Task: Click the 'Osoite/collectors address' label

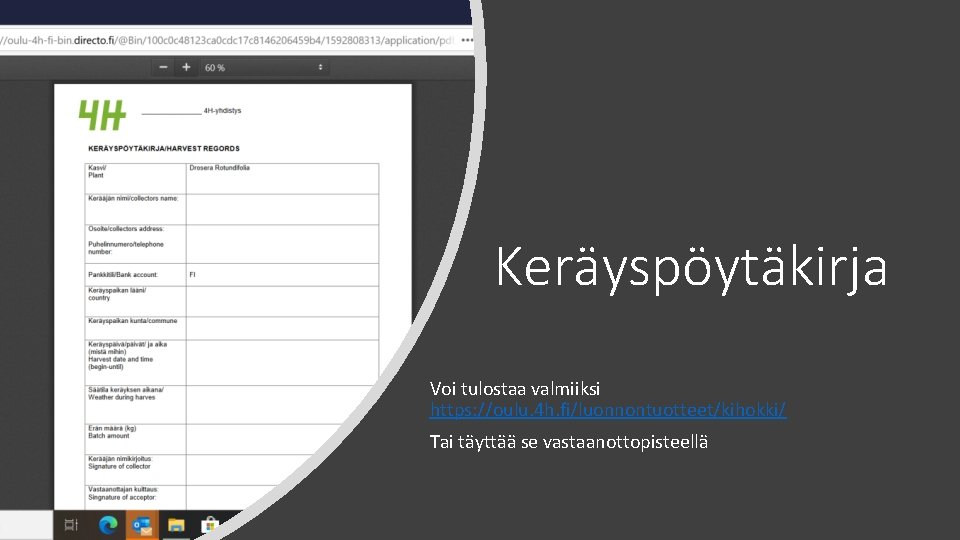Action: point(126,229)
